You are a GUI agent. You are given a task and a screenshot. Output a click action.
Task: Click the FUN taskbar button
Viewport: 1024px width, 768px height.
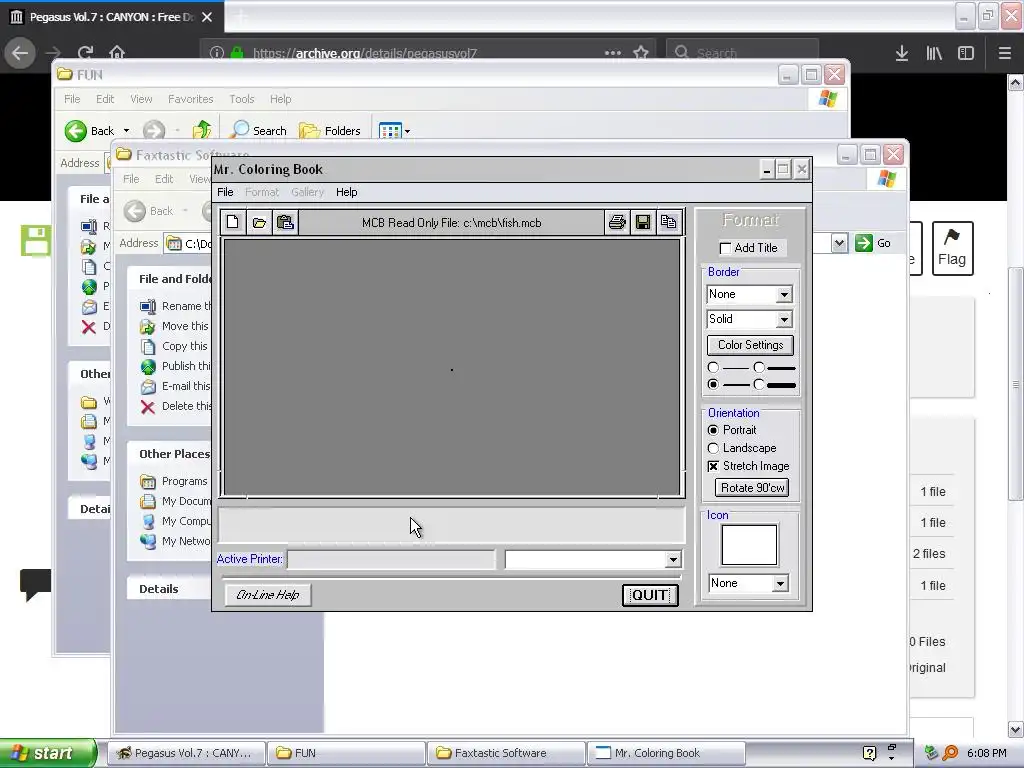(x=345, y=753)
